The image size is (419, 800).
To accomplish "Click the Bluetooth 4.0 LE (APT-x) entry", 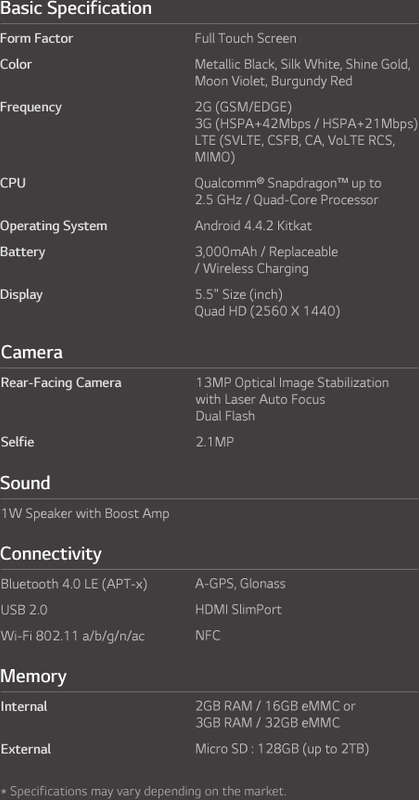I will coord(74,584).
